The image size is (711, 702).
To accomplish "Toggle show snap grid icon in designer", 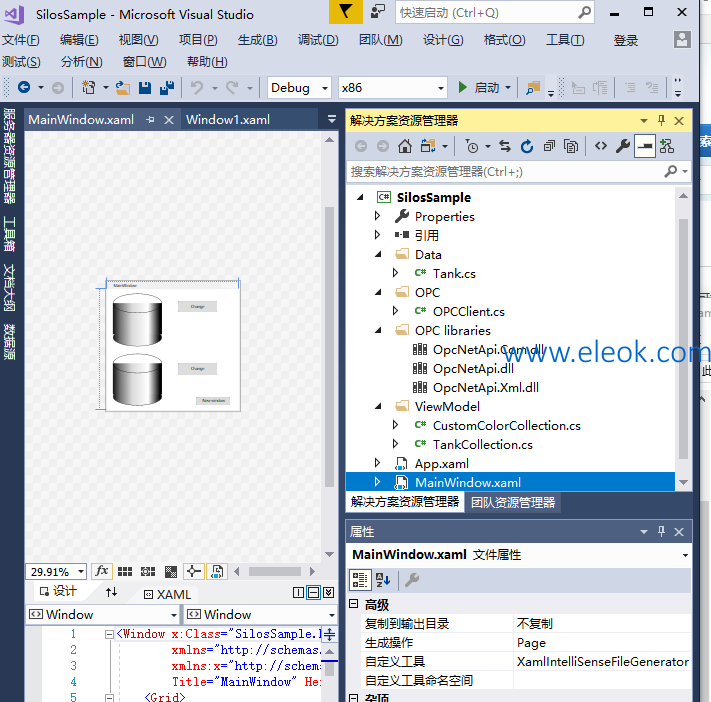I will (x=125, y=571).
